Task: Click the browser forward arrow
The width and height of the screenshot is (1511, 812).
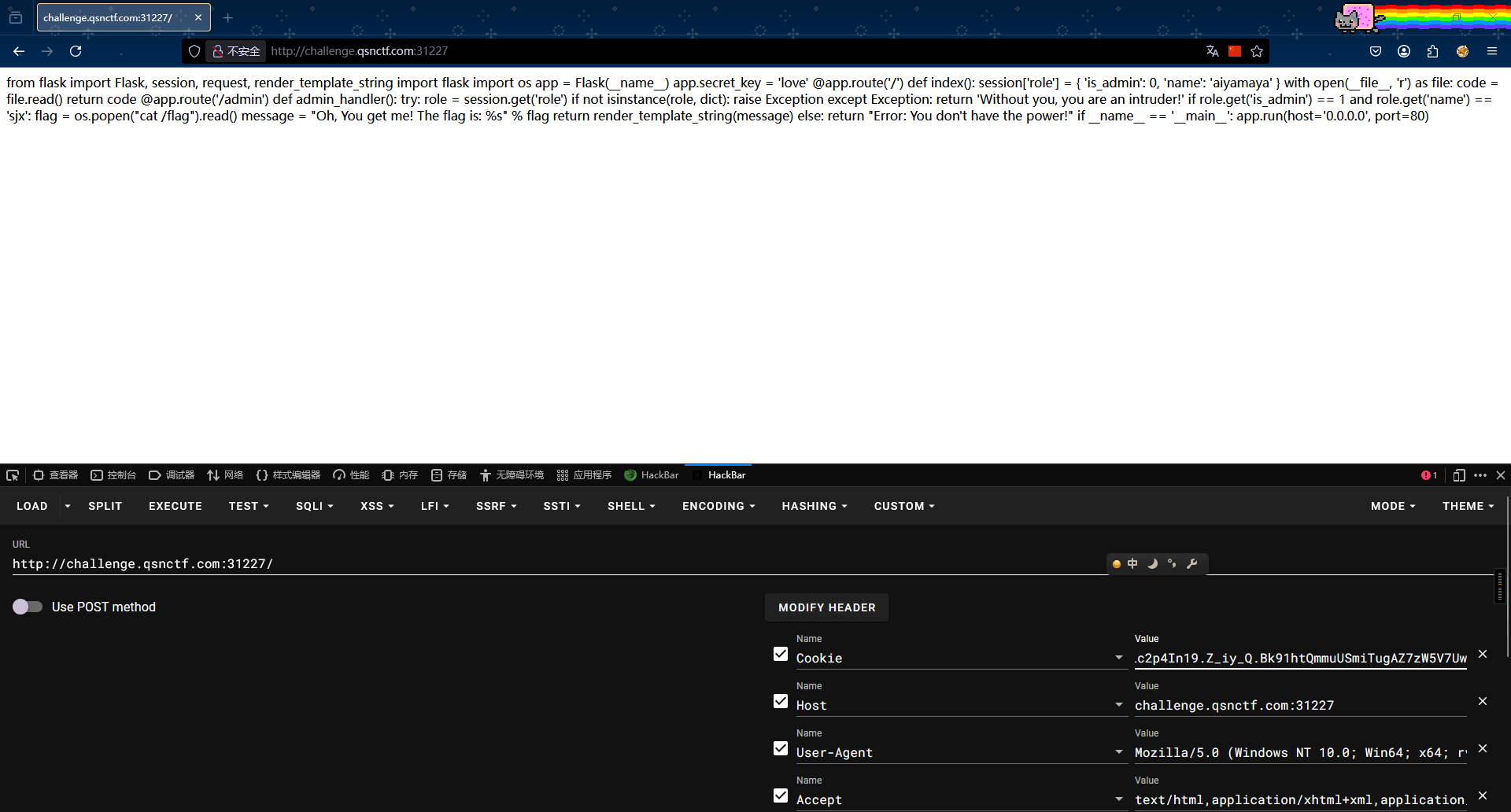Action: point(47,51)
